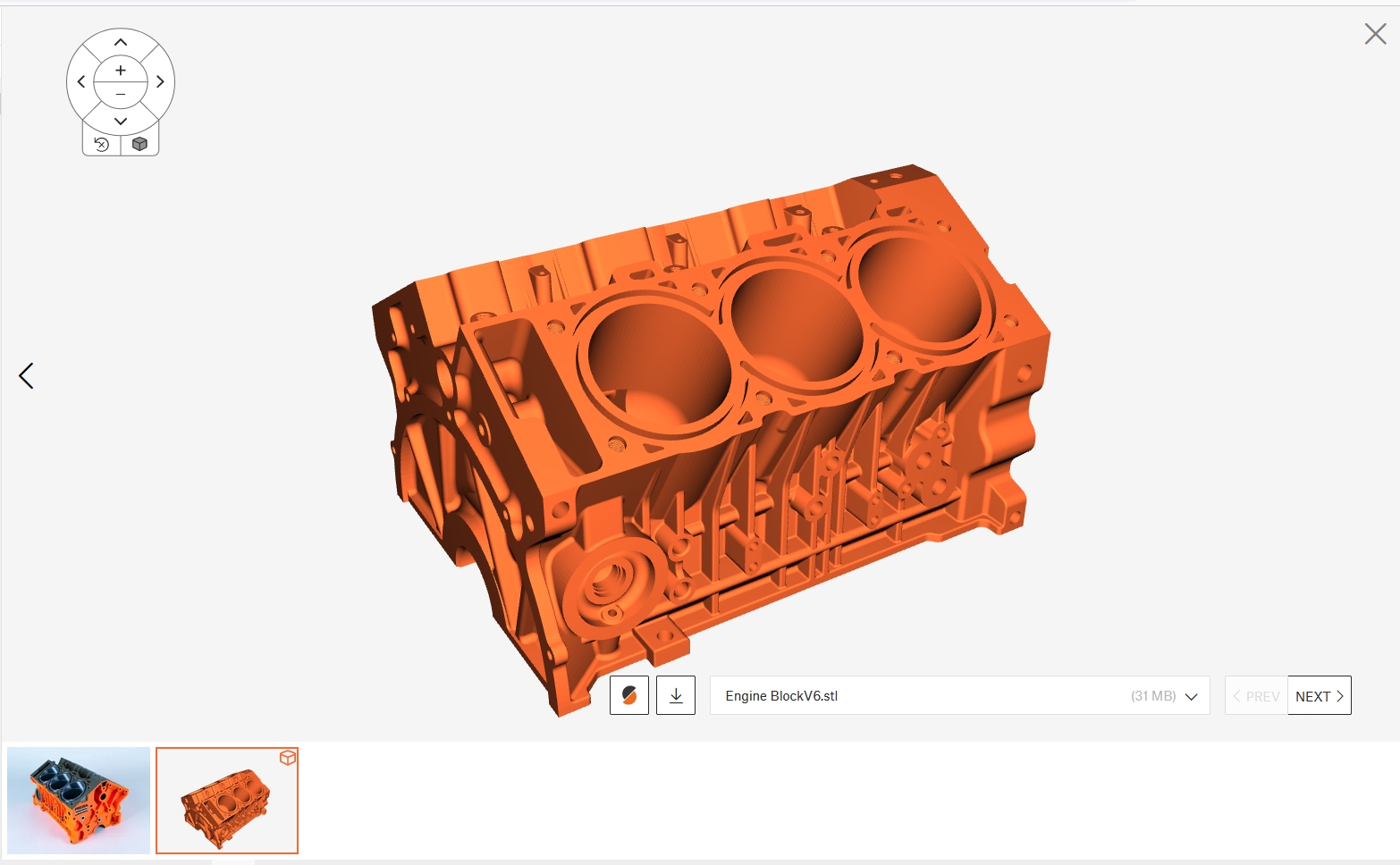Screen dimensions: 1400x865
Task: Click the 3D cube badge on the thumbnail
Action: click(287, 758)
